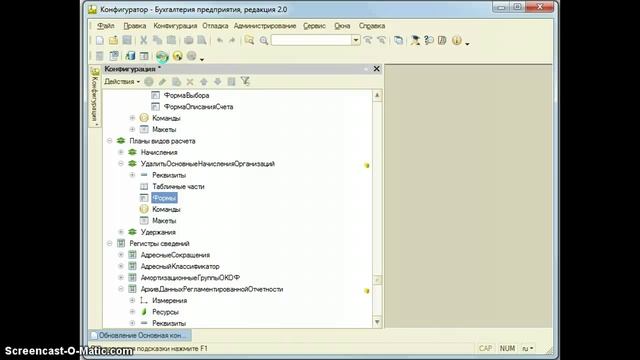The width and height of the screenshot is (640, 360).
Task: Collapse the Регистры сведений node
Action: pyautogui.click(x=109, y=244)
